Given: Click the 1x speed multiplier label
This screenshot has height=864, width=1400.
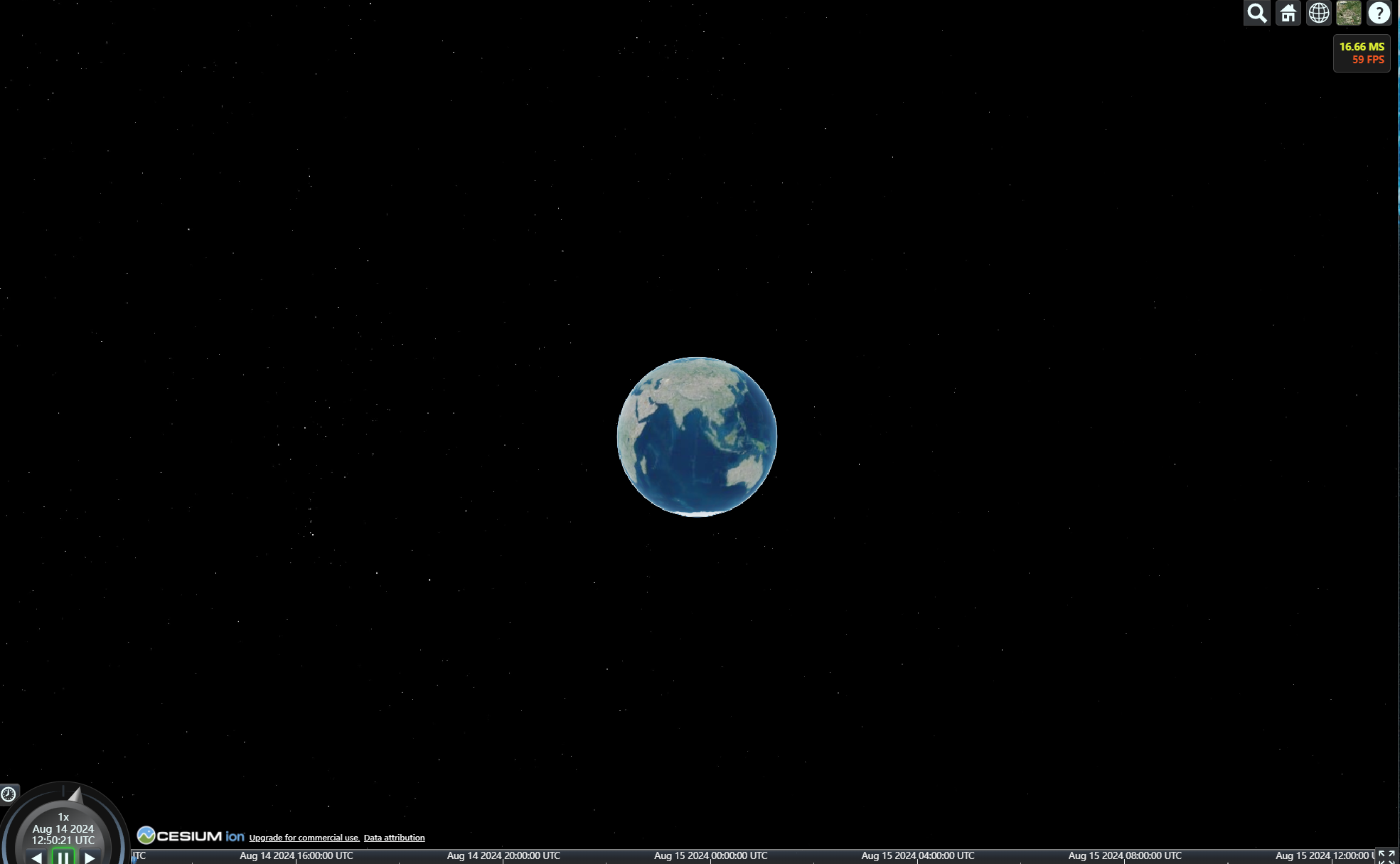Looking at the screenshot, I should [63, 817].
